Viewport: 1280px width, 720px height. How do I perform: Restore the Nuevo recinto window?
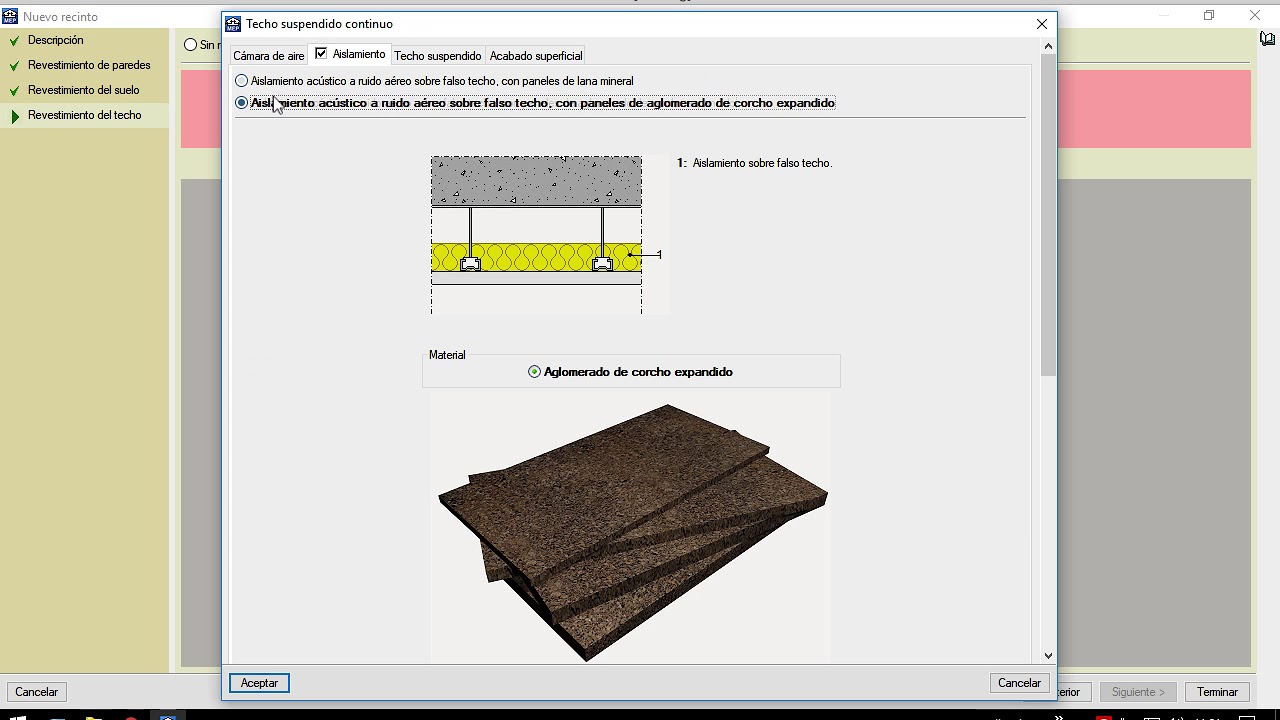(1209, 16)
